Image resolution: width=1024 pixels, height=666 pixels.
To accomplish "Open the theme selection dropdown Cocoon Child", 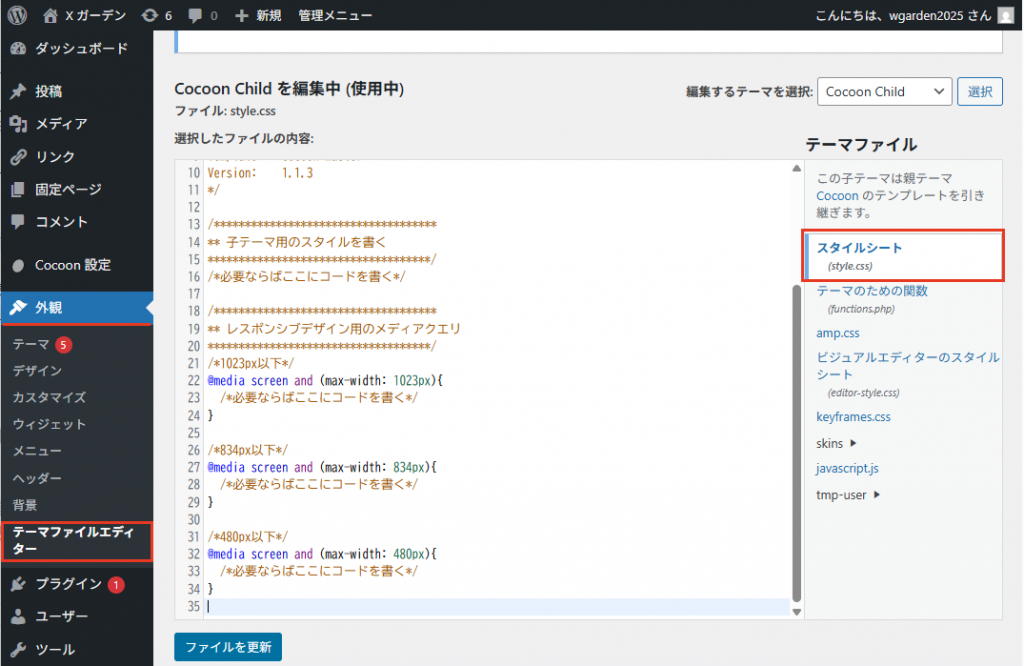I will 884,91.
